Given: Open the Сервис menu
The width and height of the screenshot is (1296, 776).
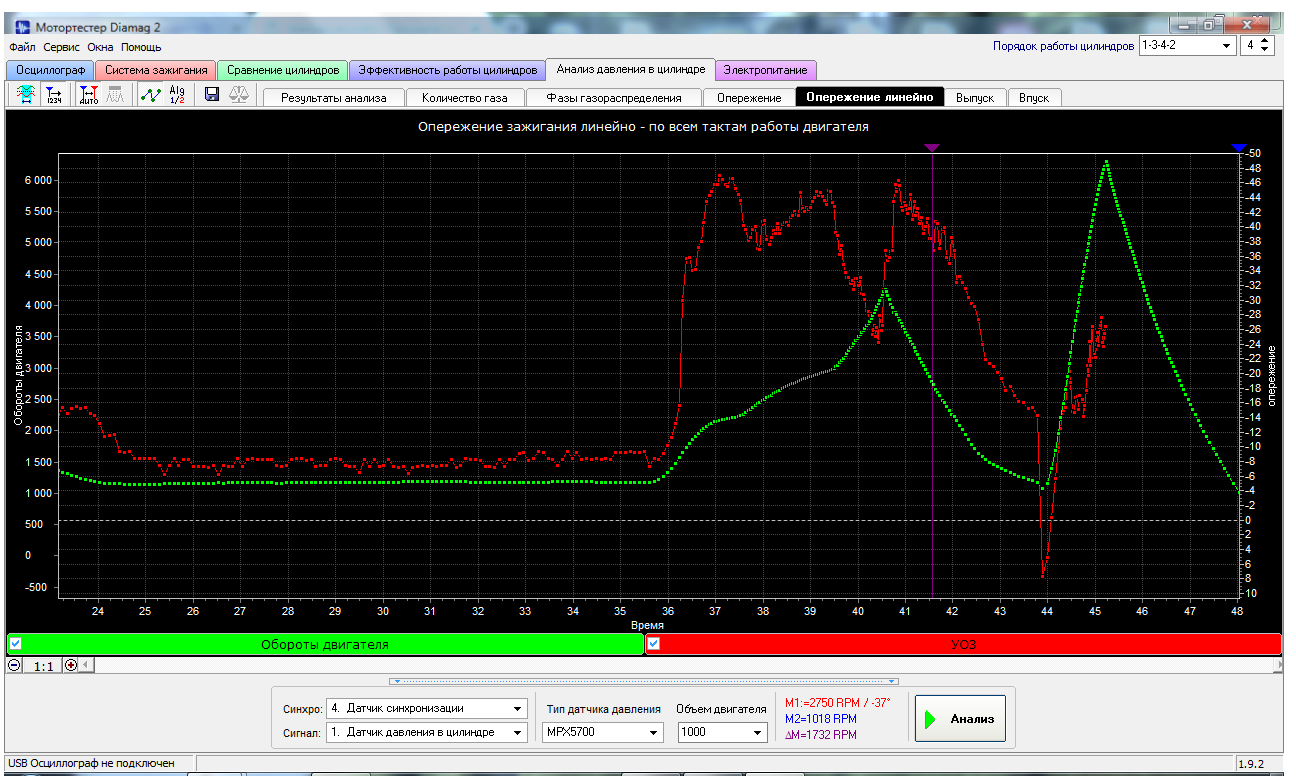Looking at the screenshot, I should [x=62, y=47].
